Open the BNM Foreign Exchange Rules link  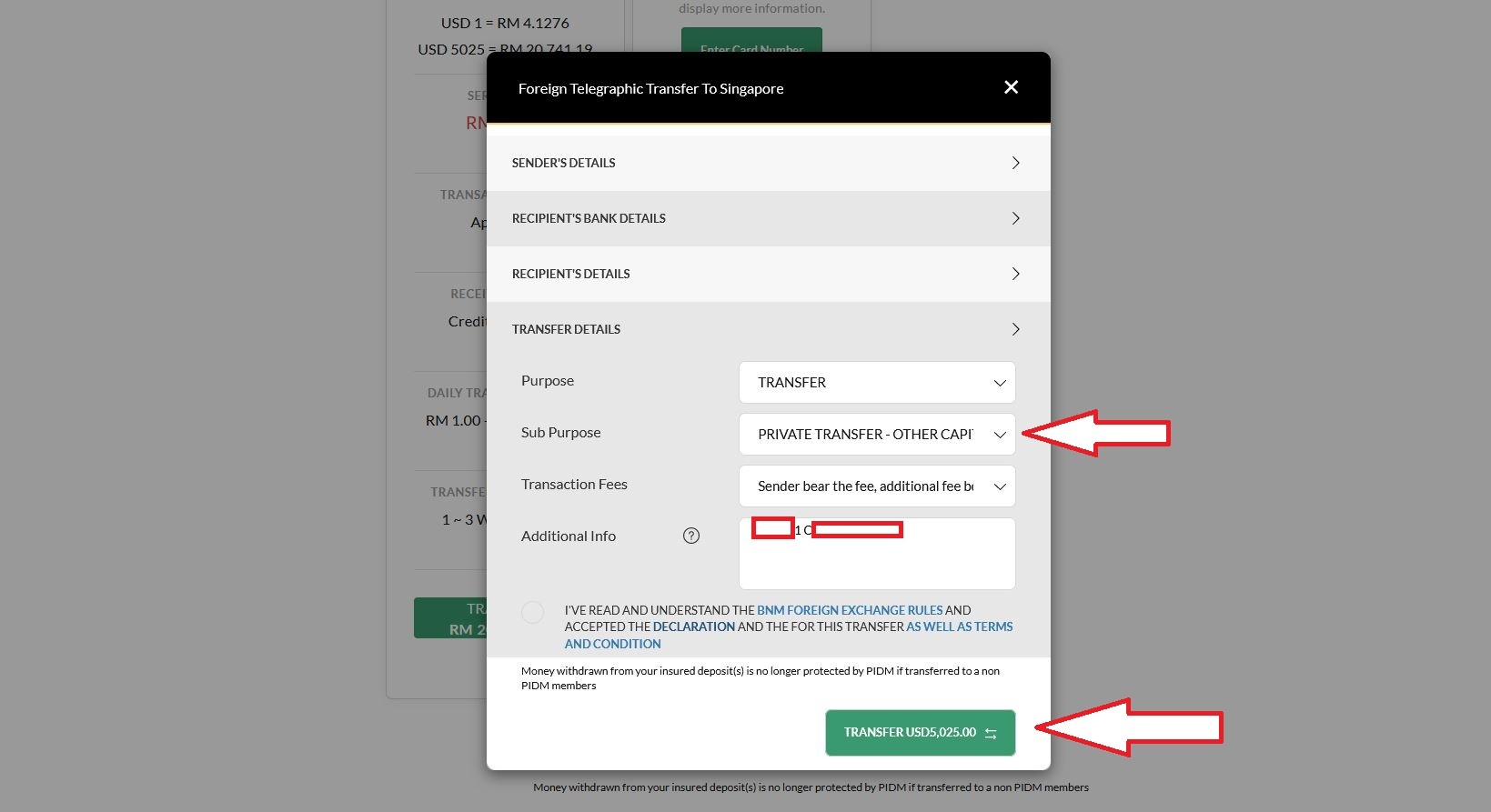[850, 610]
